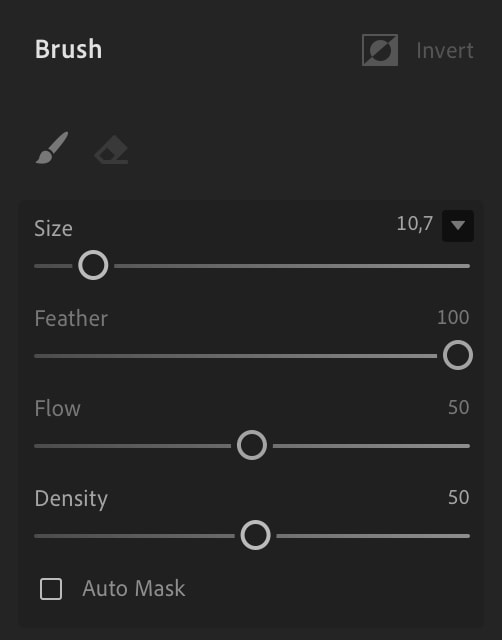Click the Size slider handle

tap(93, 265)
